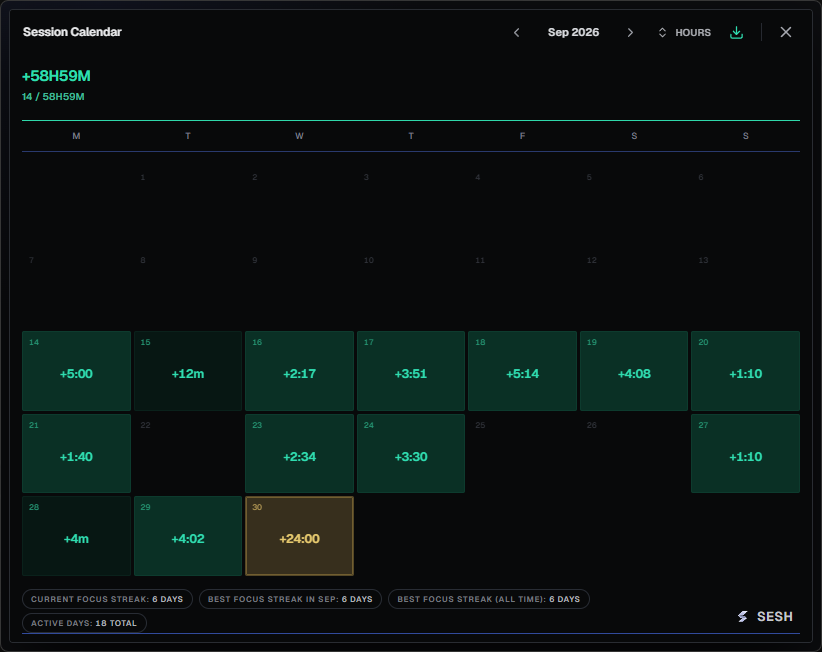Click the F weekday column header
Viewport: 822px width, 652px height.
click(522, 136)
